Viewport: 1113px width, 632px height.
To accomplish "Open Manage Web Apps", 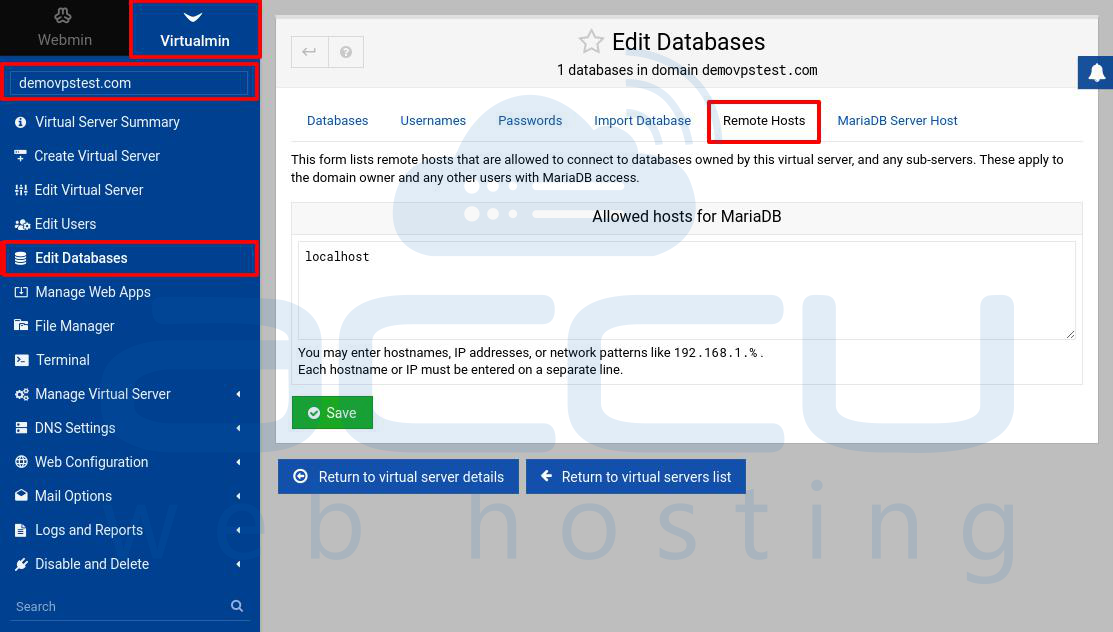I will [93, 293].
